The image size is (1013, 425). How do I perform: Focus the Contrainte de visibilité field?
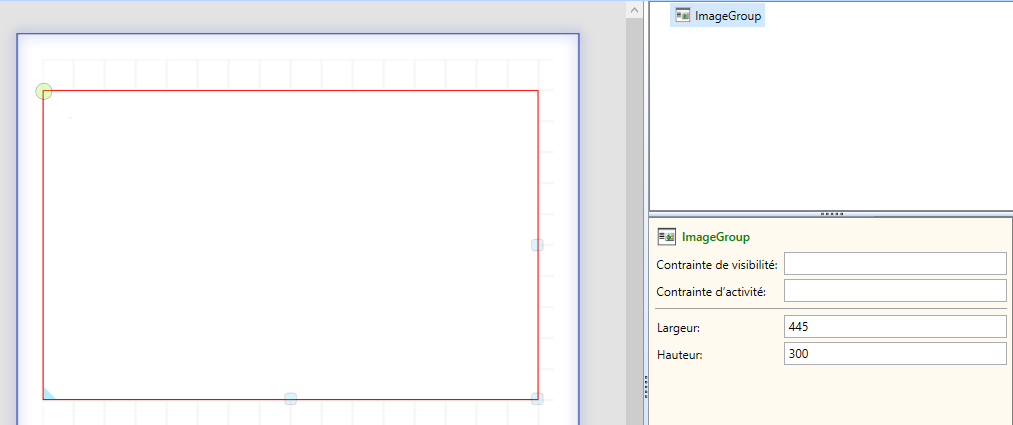(x=895, y=264)
